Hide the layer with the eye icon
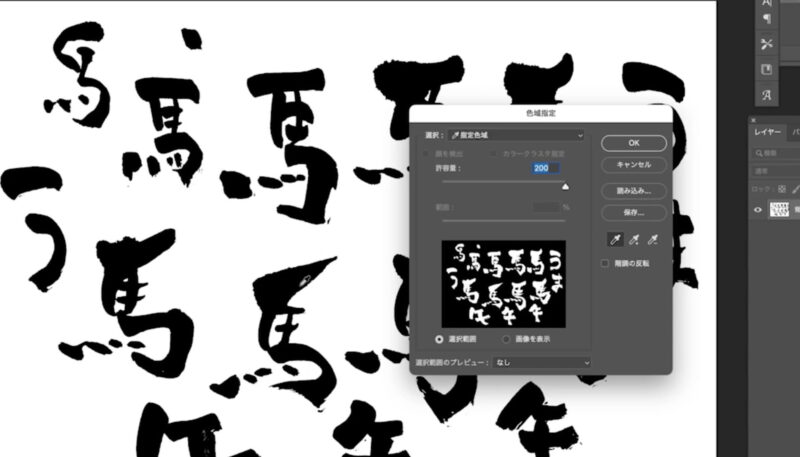The image size is (800, 457). (x=758, y=210)
